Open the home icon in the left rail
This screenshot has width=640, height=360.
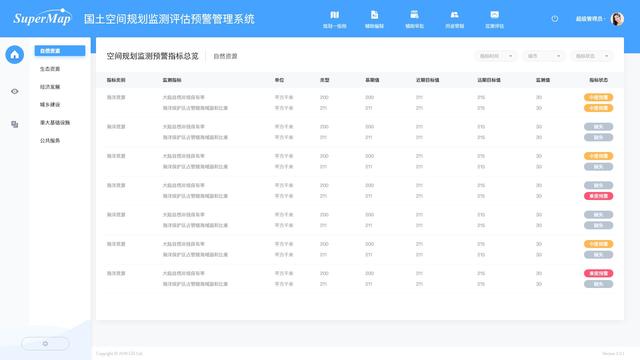point(15,55)
